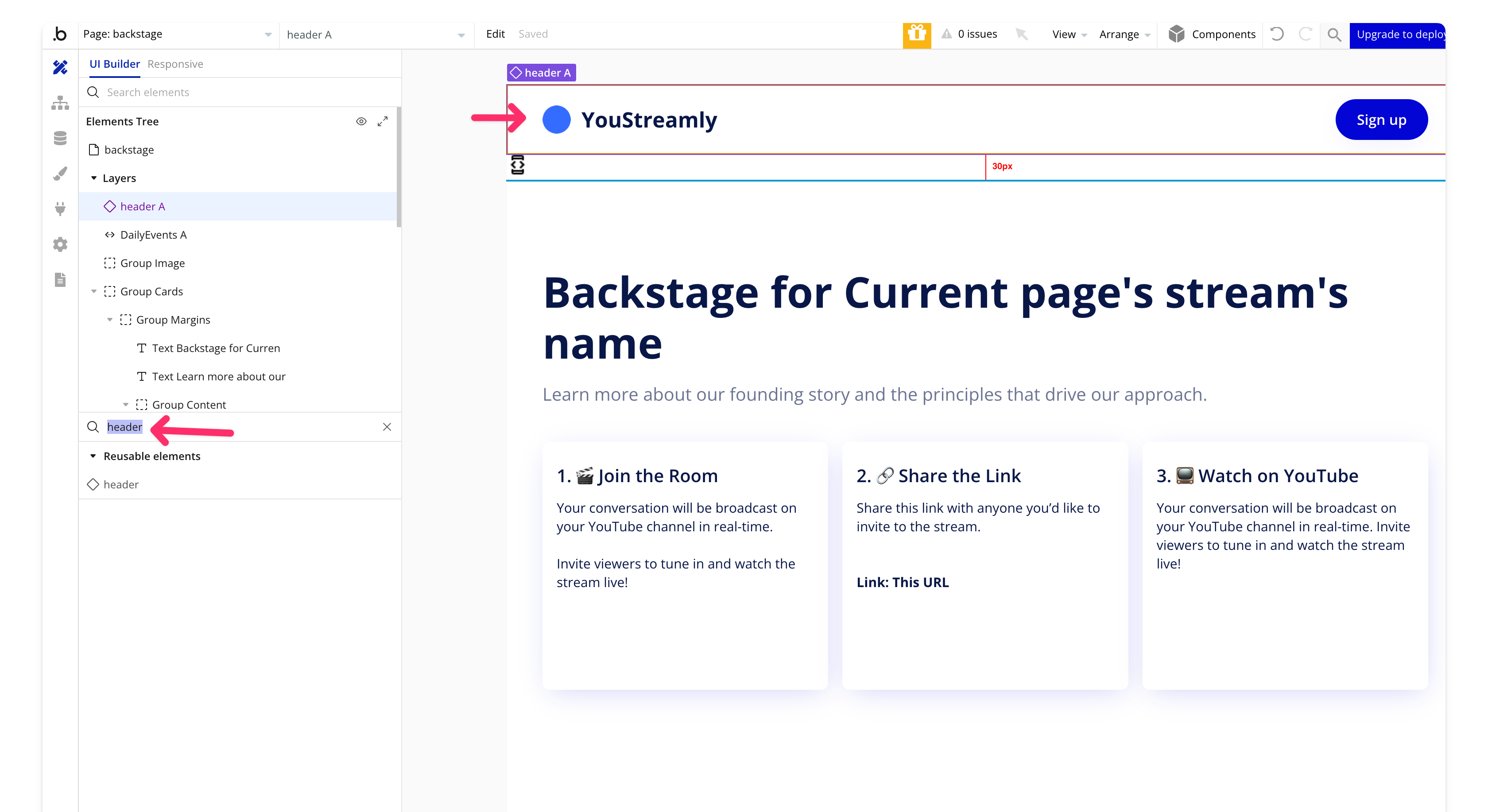Open the Styles paintbrush icon
Screen dimensions: 1488x812
click(x=60, y=174)
